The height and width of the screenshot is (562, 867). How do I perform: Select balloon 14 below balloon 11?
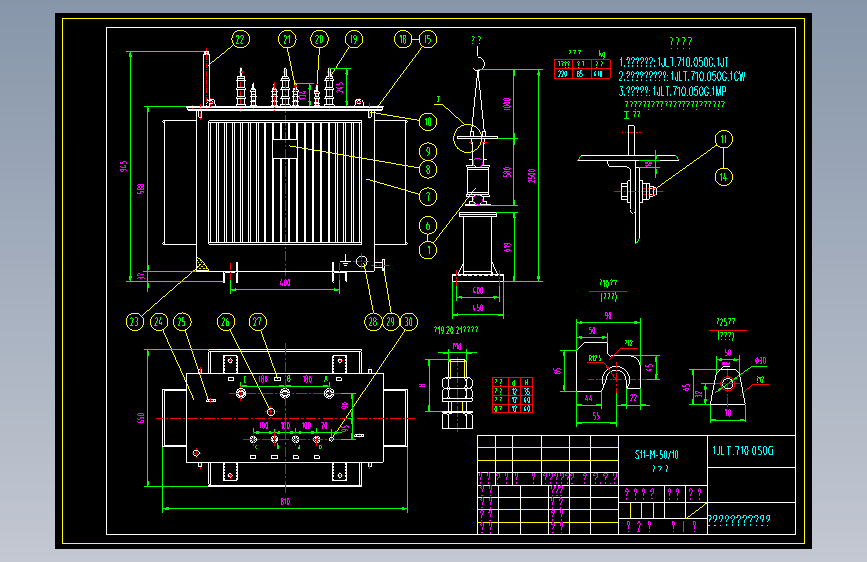(723, 177)
